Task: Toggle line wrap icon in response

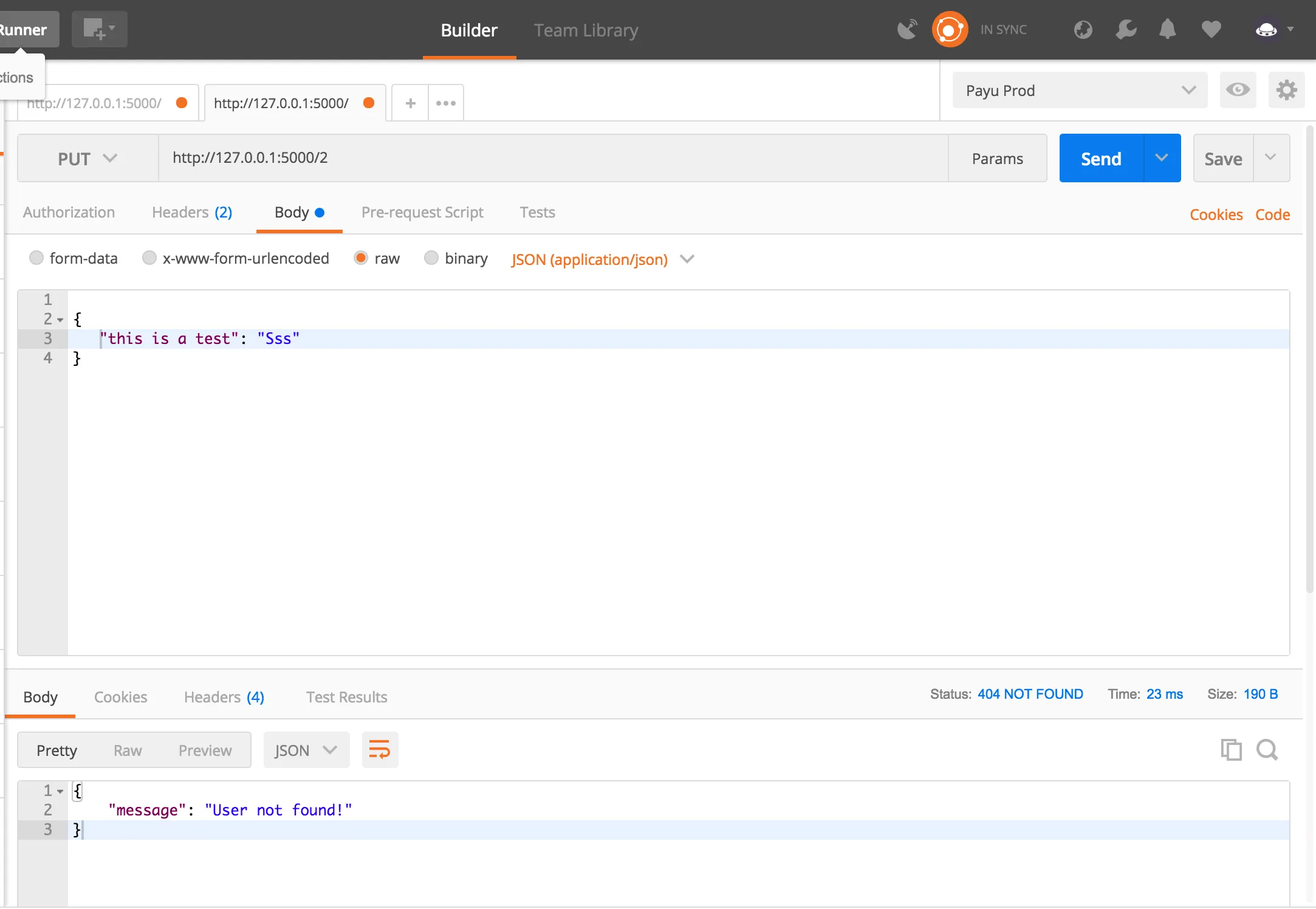Action: pyautogui.click(x=380, y=750)
